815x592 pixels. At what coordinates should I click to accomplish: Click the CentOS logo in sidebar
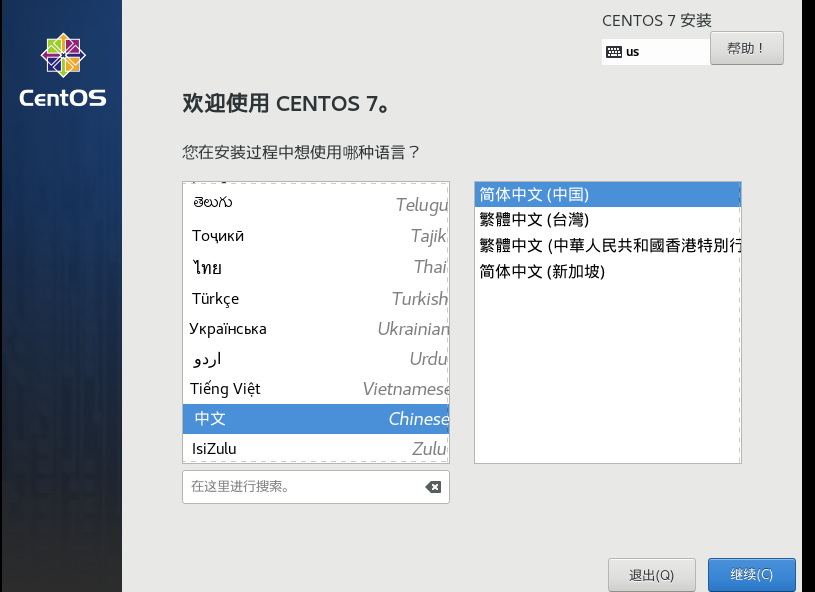coord(63,71)
